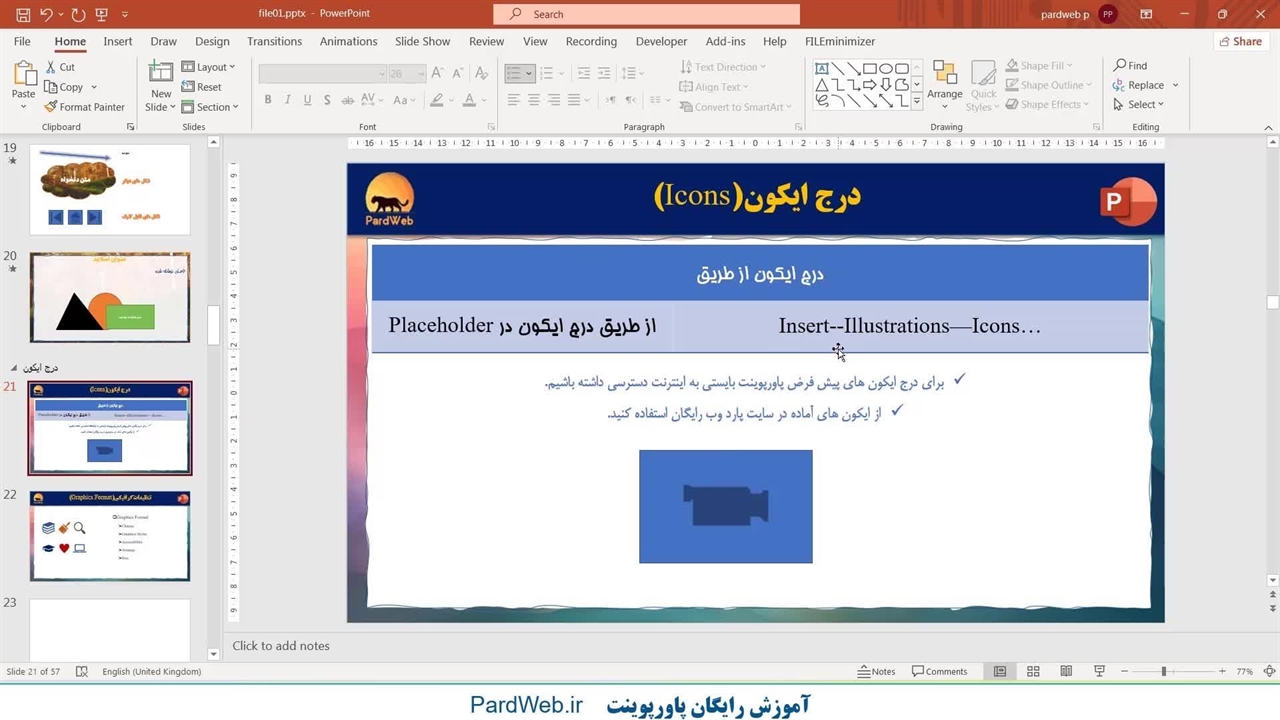Image resolution: width=1280 pixels, height=720 pixels.
Task: Collapse the درج ایکون section in slide panel
Action: [14, 368]
